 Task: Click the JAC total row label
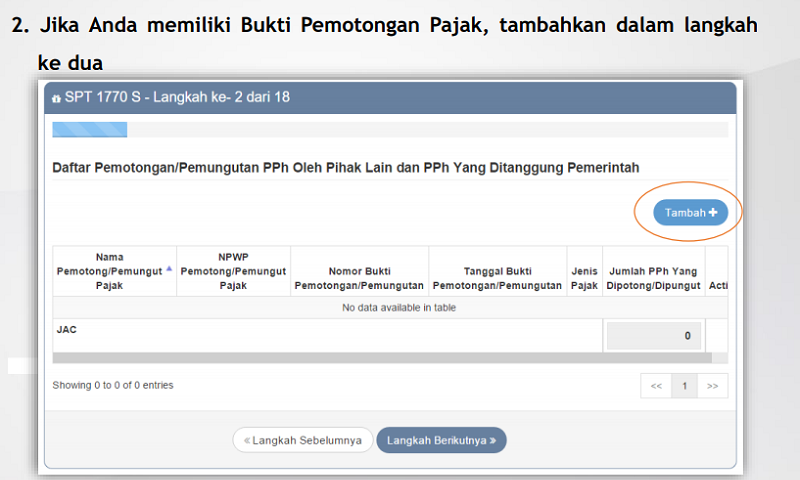click(x=66, y=329)
